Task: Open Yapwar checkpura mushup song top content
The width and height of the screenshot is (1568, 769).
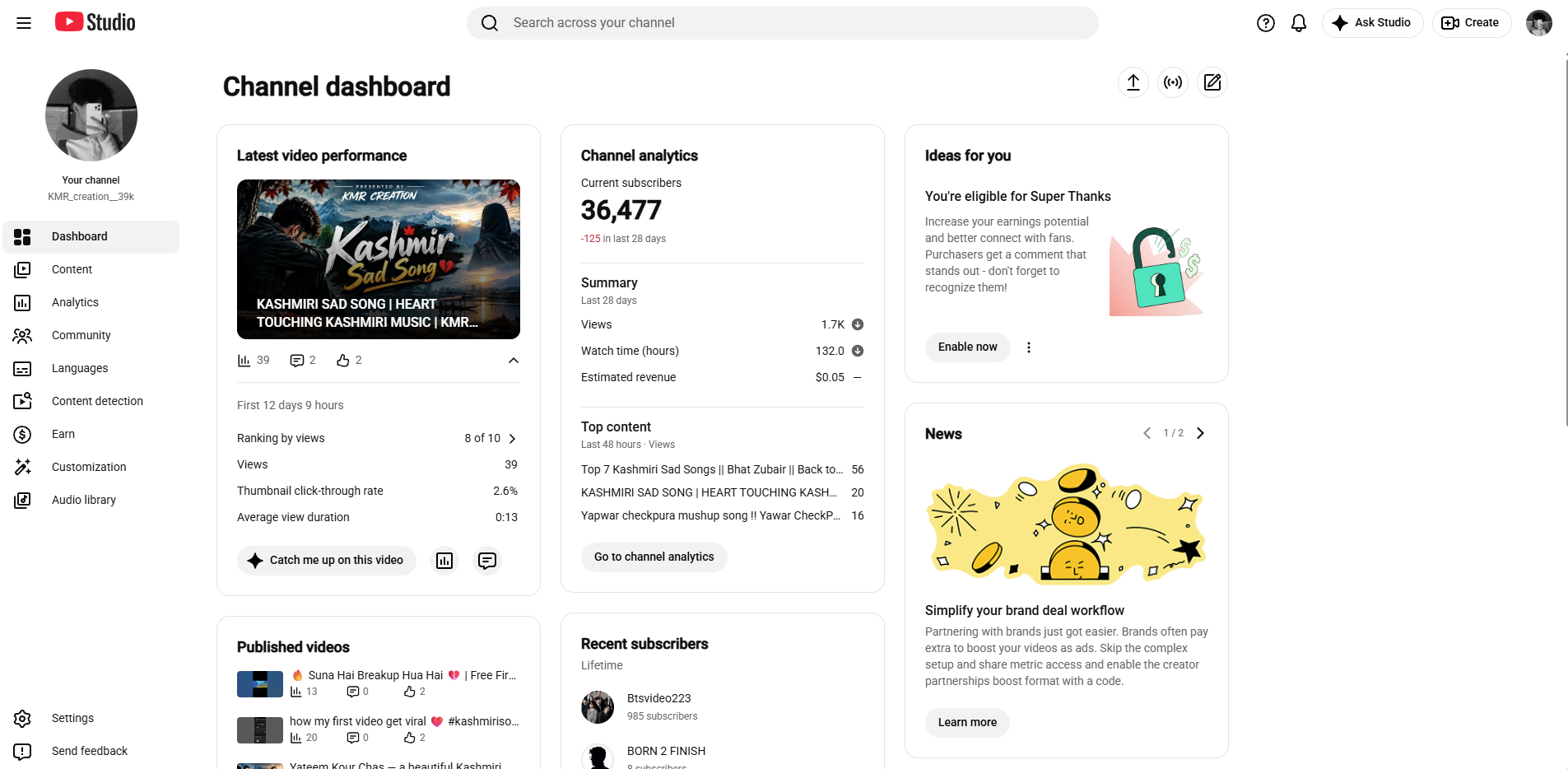Action: point(723,515)
